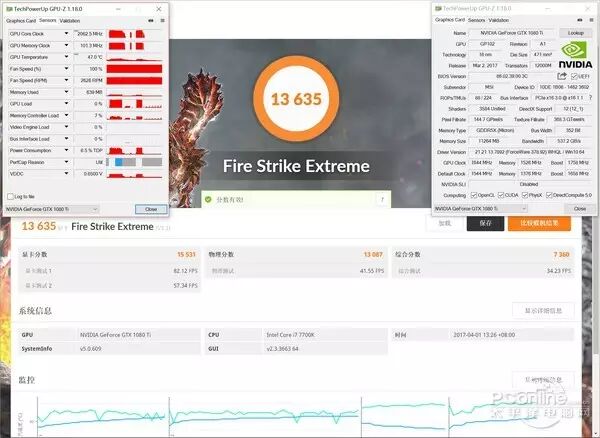
Task: Toggle the OpenCL checkbox
Action: pos(474,195)
